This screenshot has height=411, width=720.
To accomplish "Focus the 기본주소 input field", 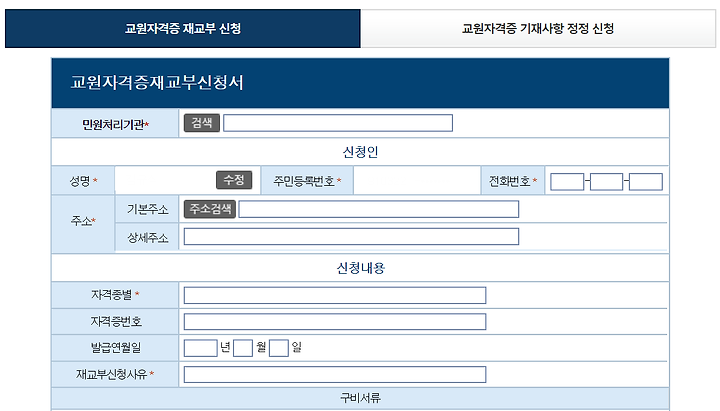I will coord(379,209).
